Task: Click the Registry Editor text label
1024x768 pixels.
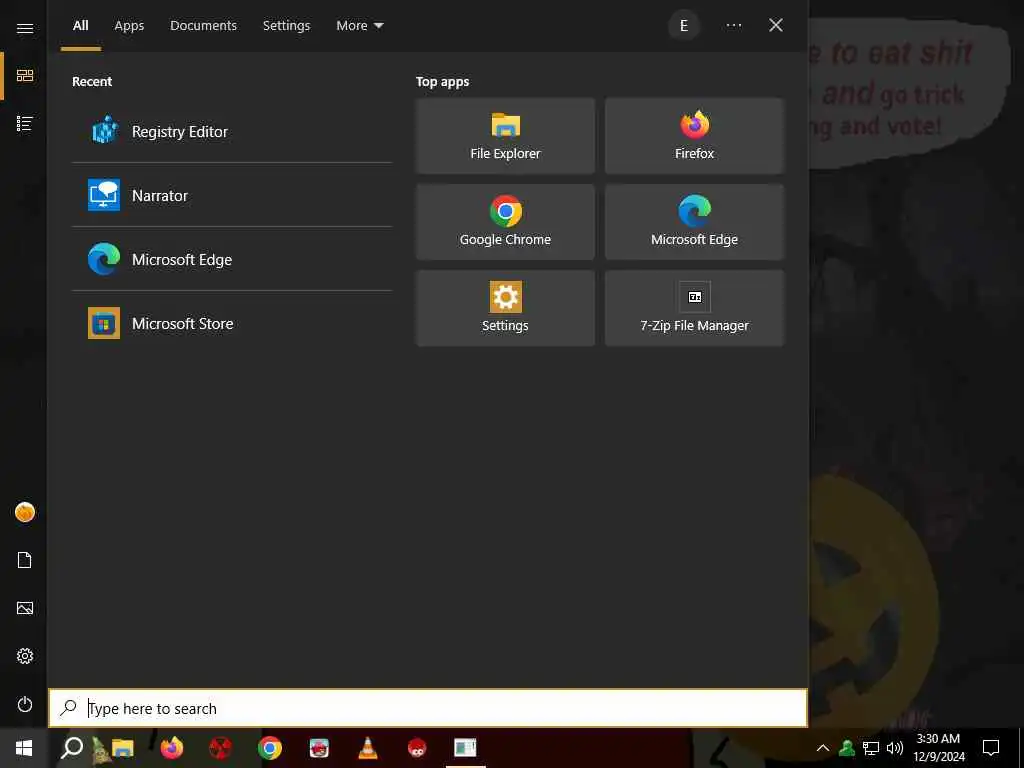Action: (180, 131)
